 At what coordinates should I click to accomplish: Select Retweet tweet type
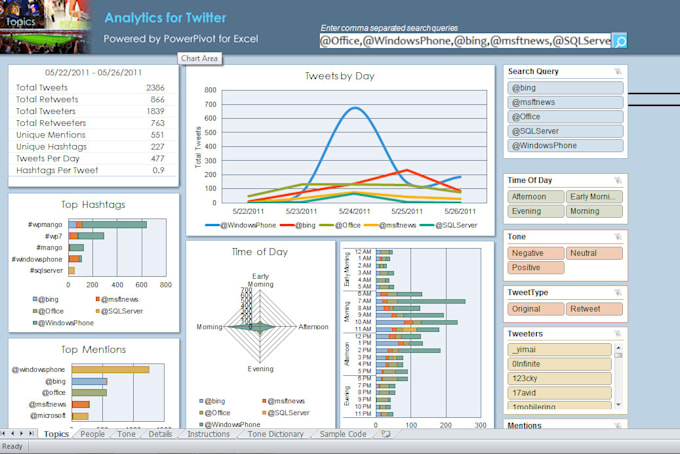tap(594, 309)
